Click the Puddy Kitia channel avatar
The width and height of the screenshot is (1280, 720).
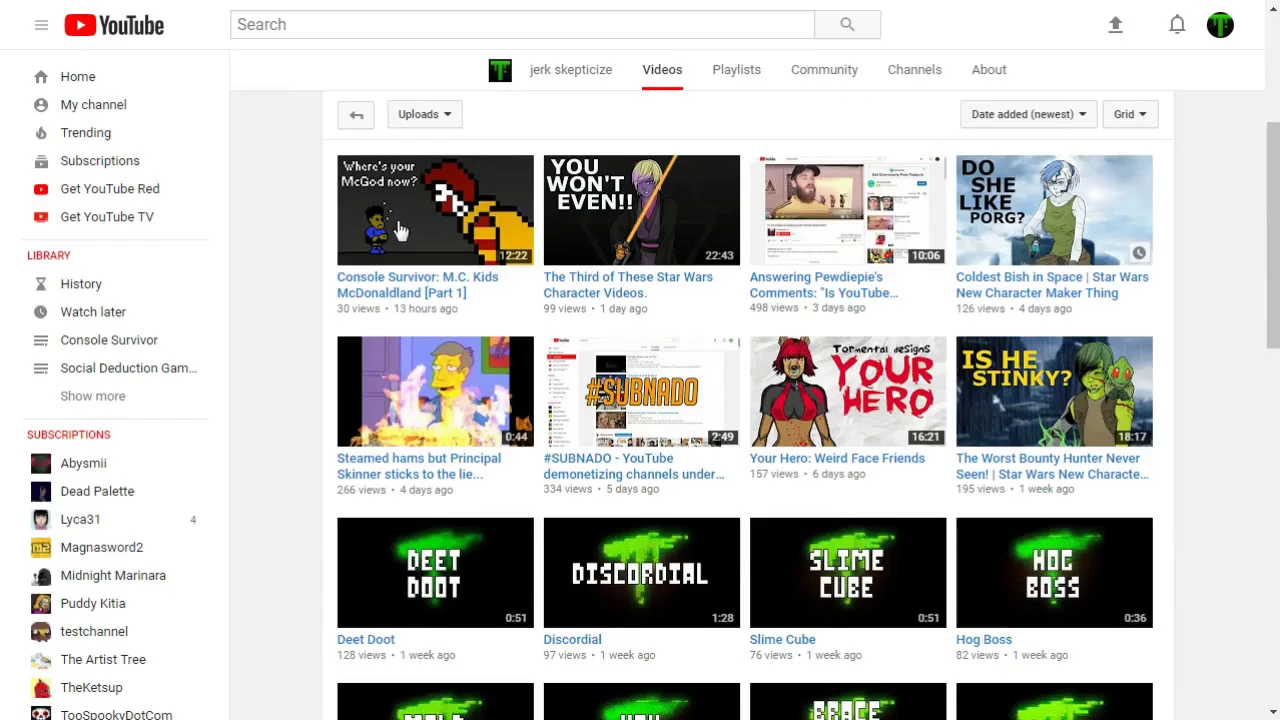tap(41, 603)
